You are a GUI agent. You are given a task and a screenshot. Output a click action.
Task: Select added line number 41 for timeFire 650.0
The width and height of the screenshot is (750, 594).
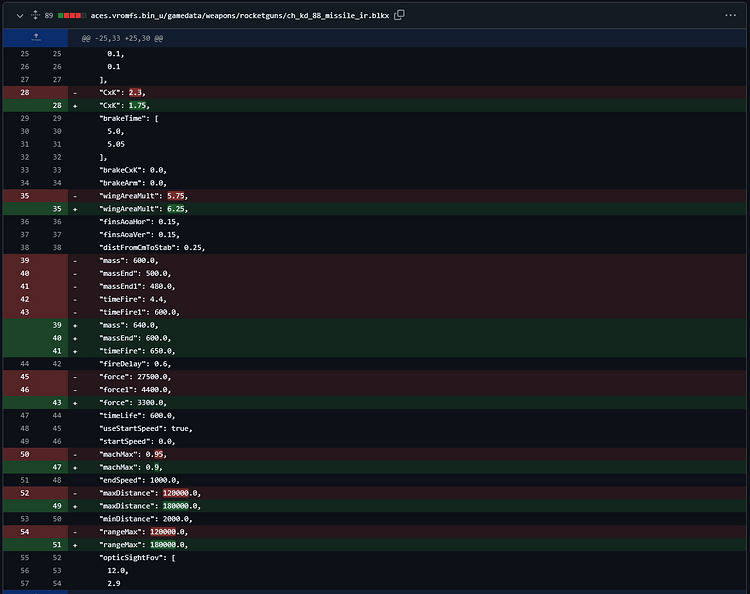pos(56,351)
